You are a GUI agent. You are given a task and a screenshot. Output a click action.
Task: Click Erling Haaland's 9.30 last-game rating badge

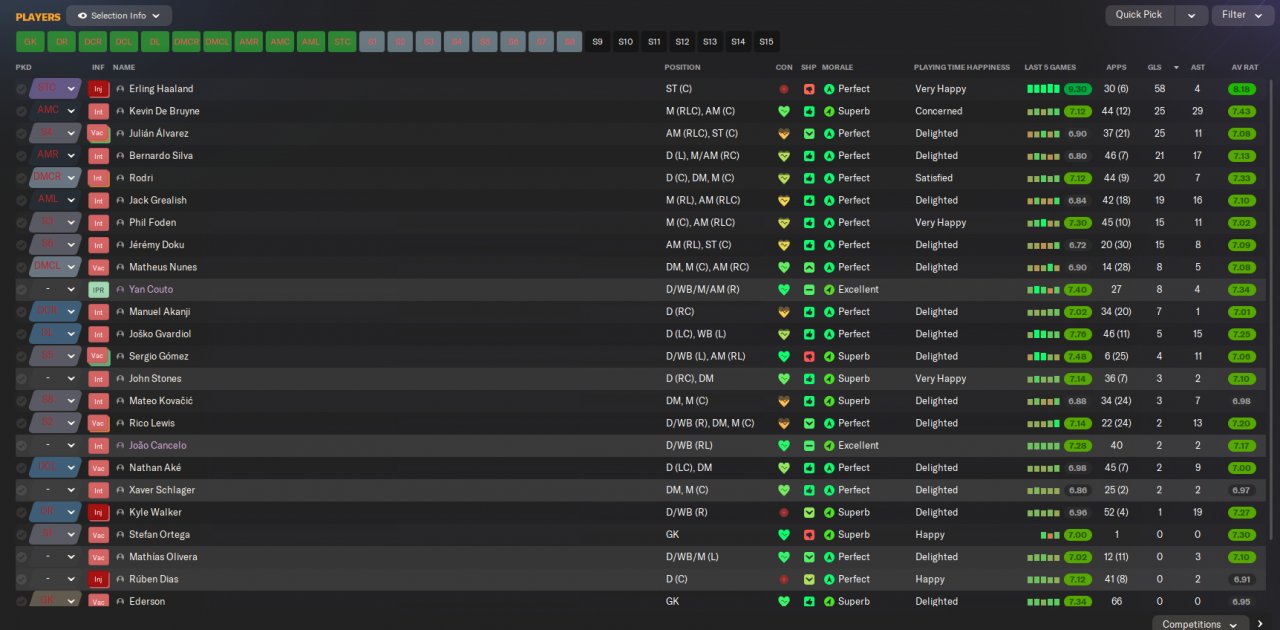(x=1077, y=89)
